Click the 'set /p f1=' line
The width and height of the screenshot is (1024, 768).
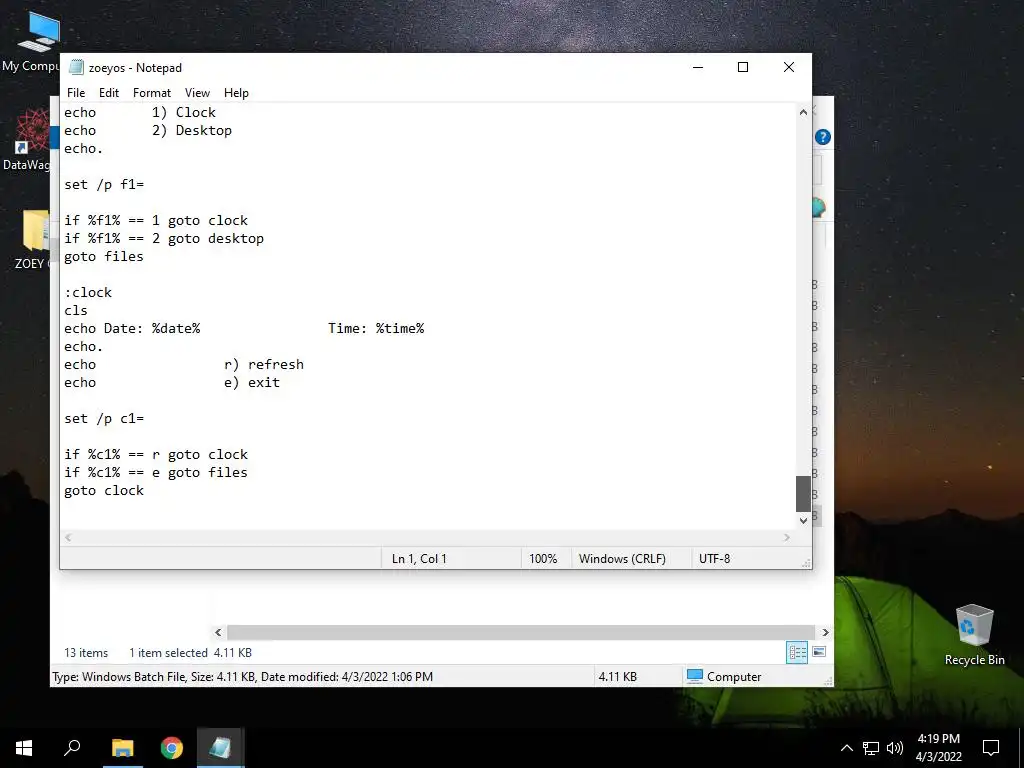[x=104, y=184]
